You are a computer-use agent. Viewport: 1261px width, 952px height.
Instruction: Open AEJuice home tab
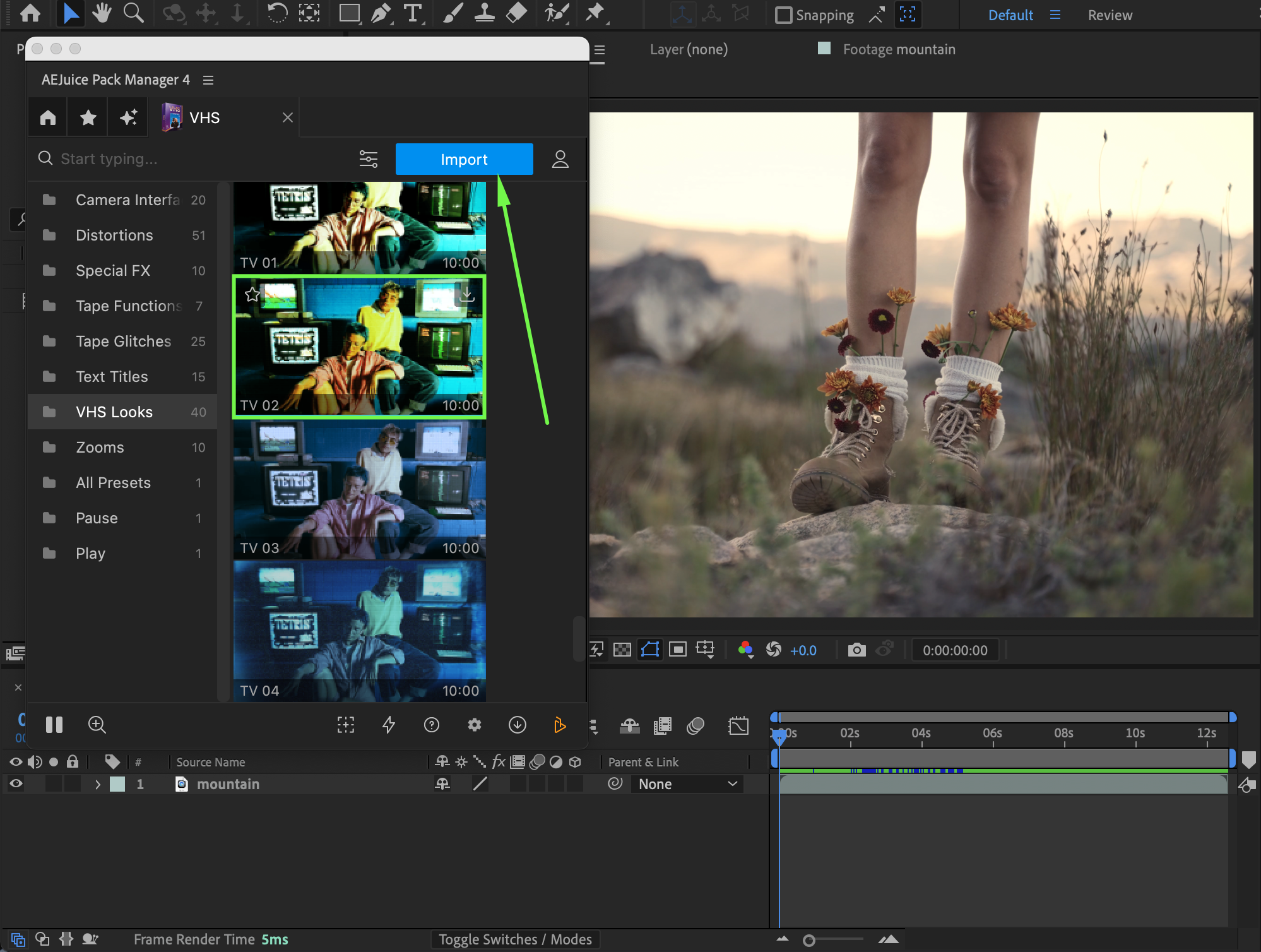pos(48,117)
